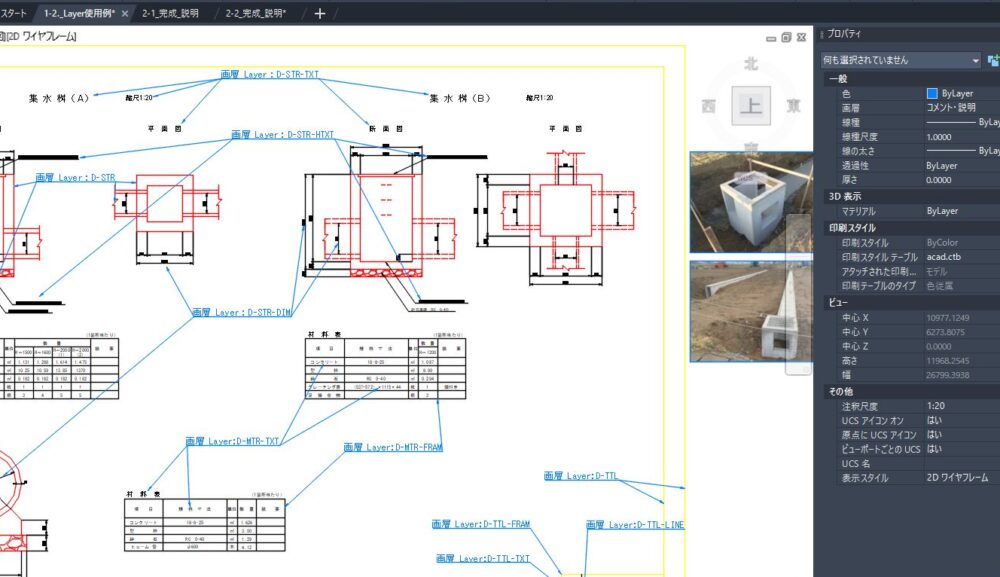Viewport: 1000px width, 577px height.
Task: Click the quick select icon in properties palette
Action: pyautogui.click(x=993, y=60)
